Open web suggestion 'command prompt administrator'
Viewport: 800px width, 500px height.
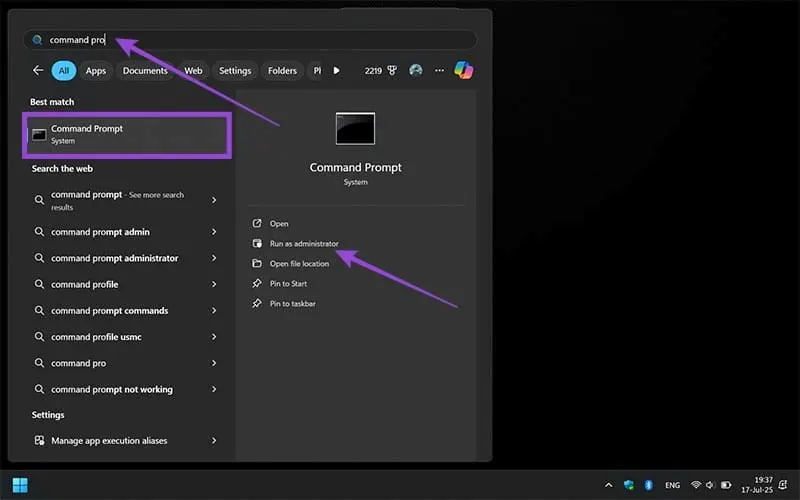coord(126,258)
